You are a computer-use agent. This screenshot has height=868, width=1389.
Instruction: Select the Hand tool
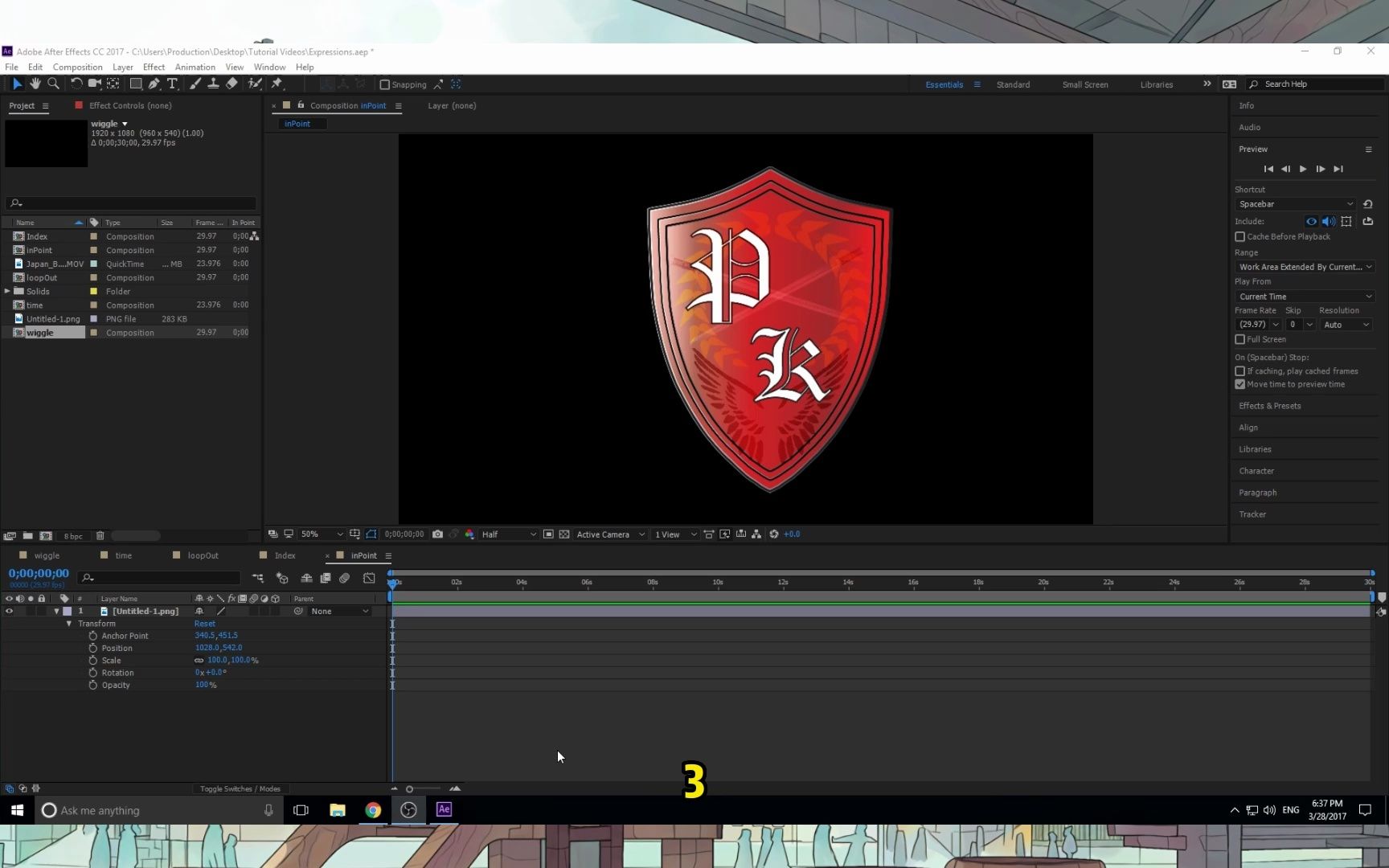[35, 84]
